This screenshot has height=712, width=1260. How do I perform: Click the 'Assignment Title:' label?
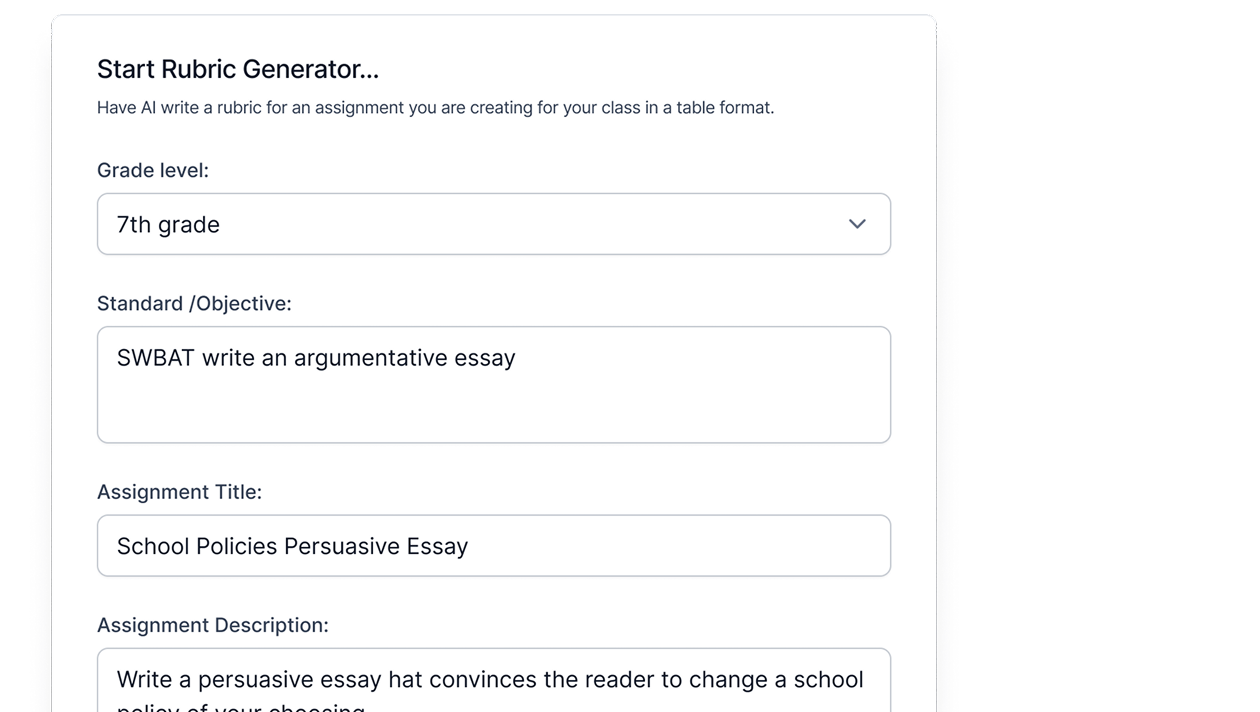[179, 492]
